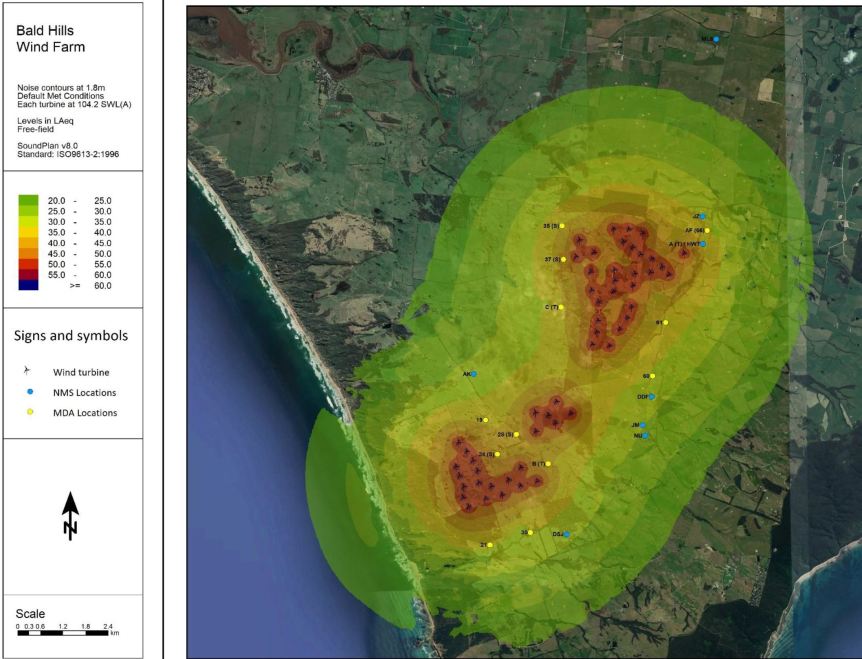Image resolution: width=862 pixels, height=659 pixels.
Task: Click the blue DDF location marker
Action: (652, 397)
